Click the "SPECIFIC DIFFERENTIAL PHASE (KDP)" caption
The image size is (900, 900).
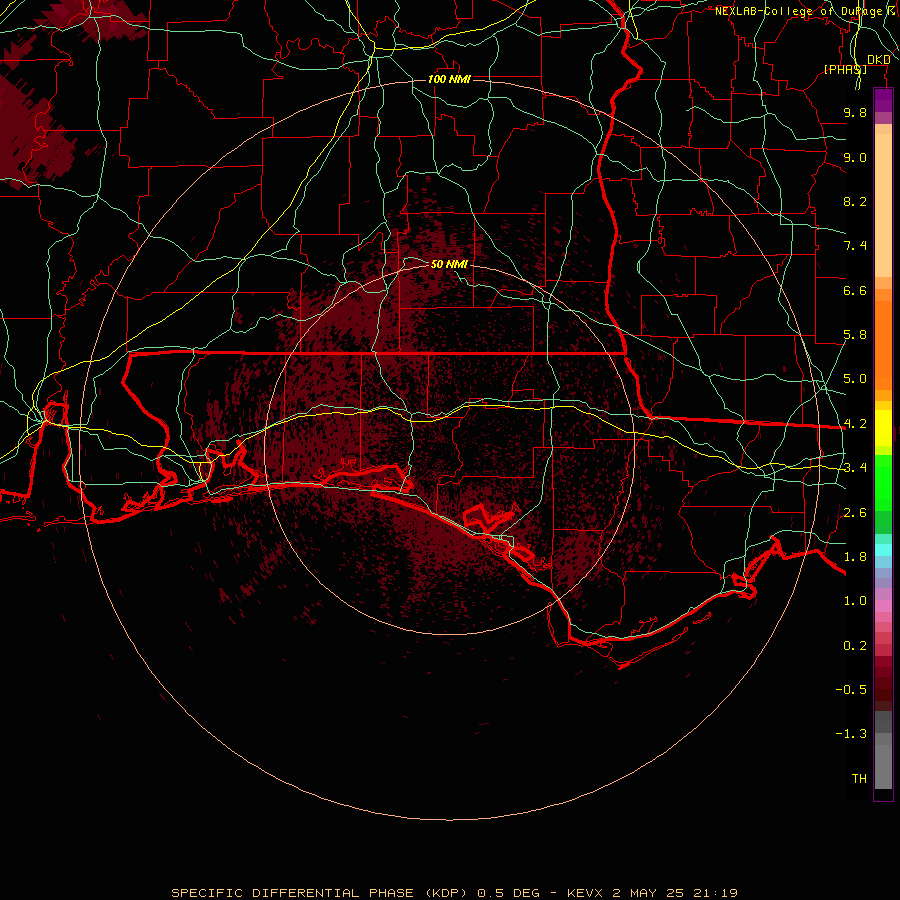pos(321,893)
